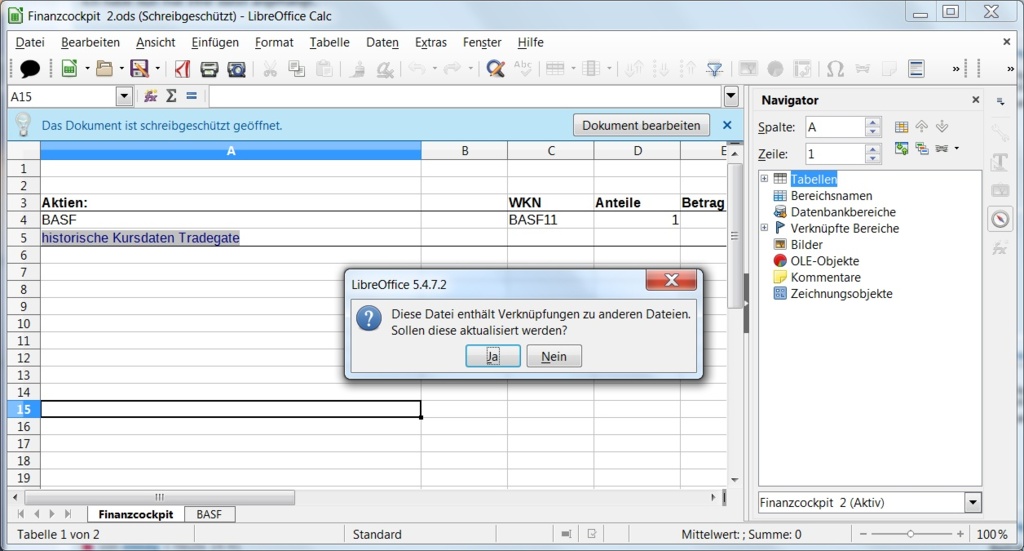
Task: Expand the formula bar input line
Action: [731, 97]
